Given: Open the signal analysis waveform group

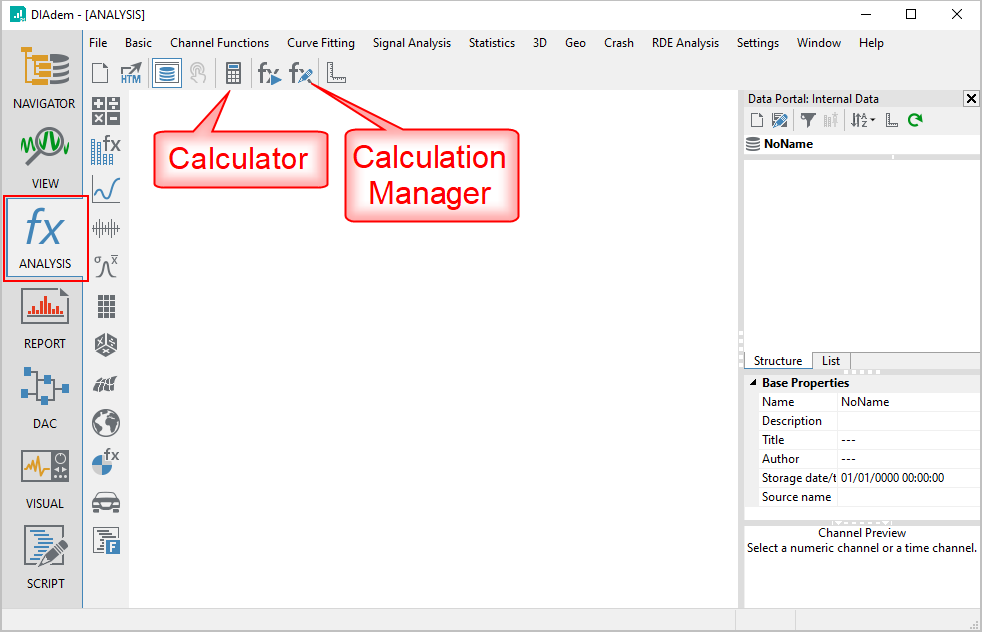Looking at the screenshot, I should coord(106,229).
